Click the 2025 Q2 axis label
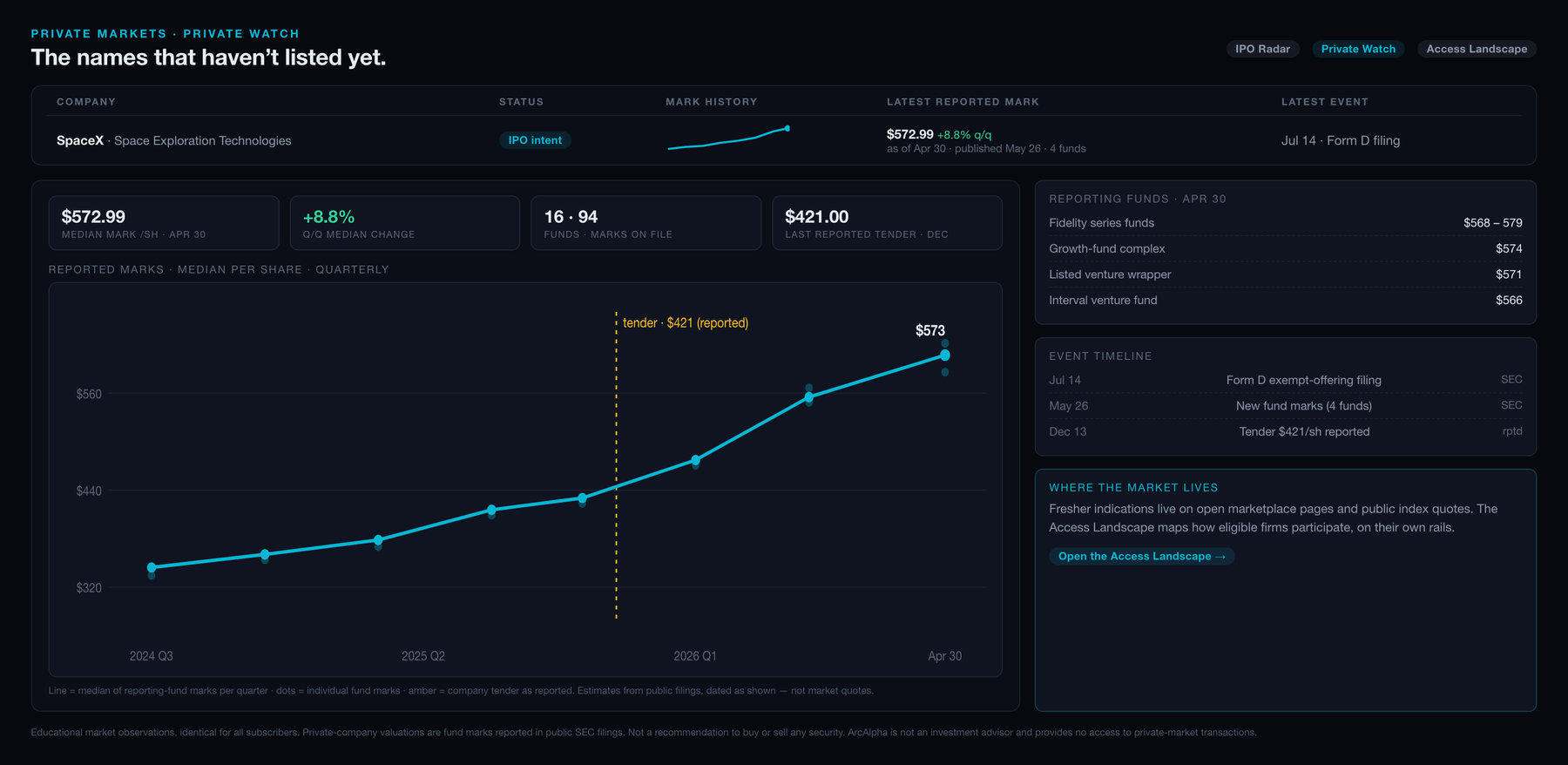Viewport: 1568px width, 765px height. tap(423, 656)
